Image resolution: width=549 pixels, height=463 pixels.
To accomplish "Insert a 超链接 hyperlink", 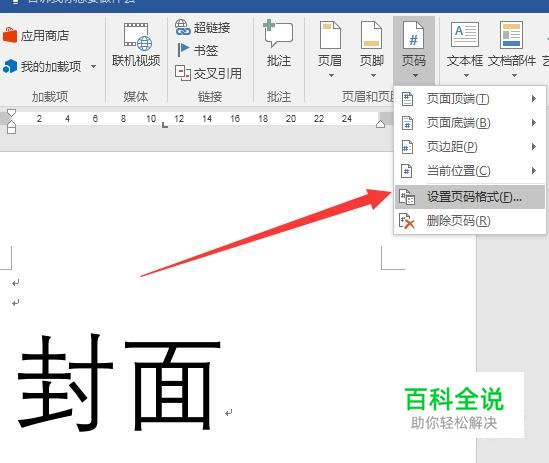I will pyautogui.click(x=203, y=27).
